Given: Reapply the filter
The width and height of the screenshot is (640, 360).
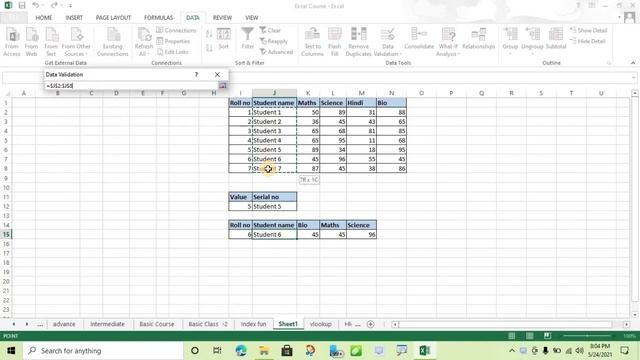Looking at the screenshot, I should (x=274, y=41).
